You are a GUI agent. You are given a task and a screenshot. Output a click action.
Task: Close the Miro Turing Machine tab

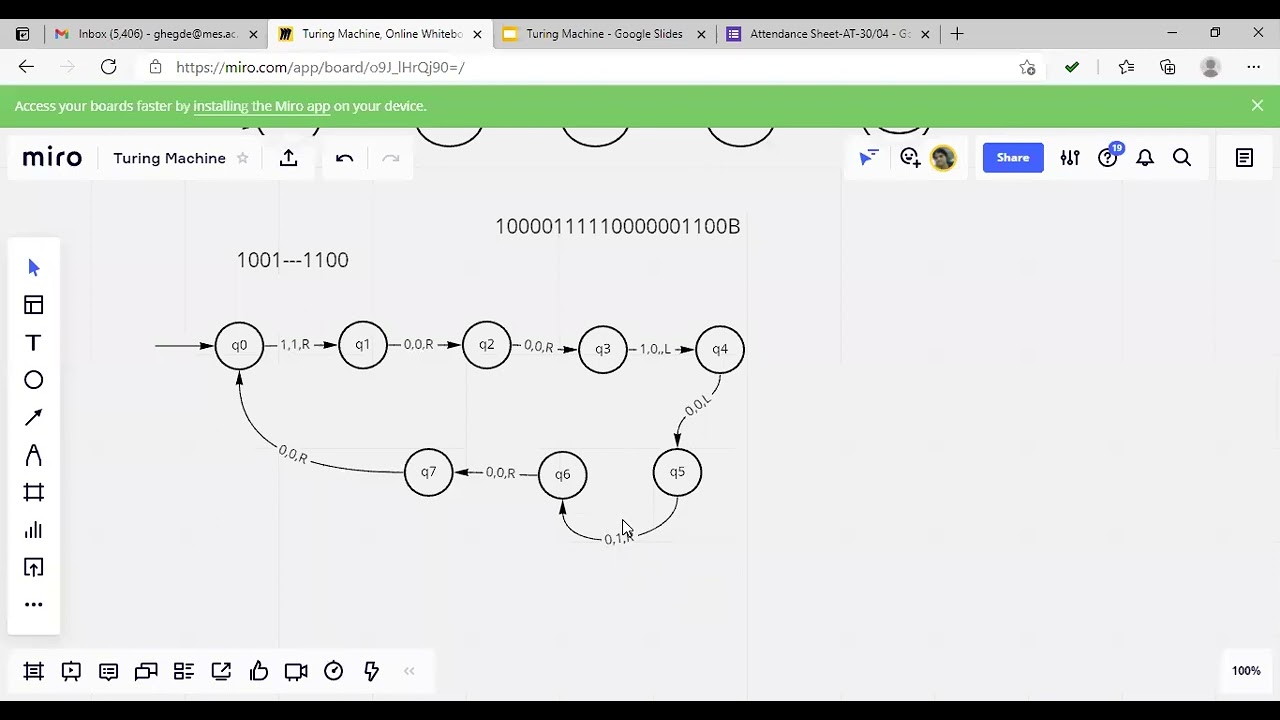coord(477,34)
